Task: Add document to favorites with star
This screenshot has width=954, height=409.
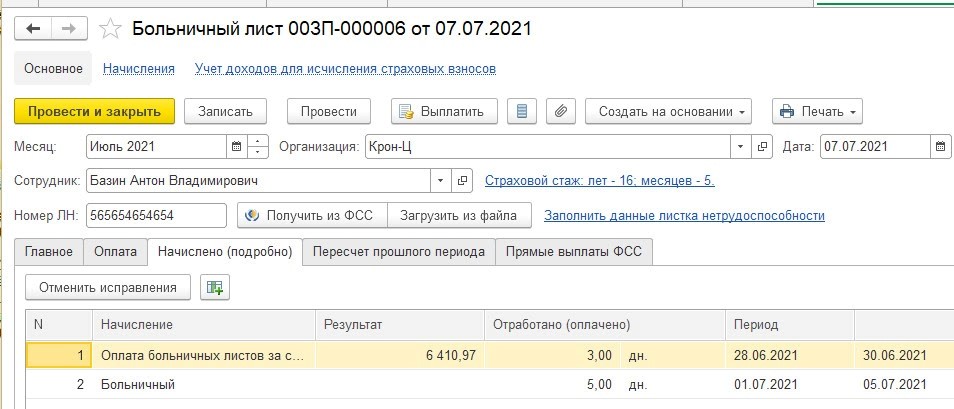Action: (112, 29)
